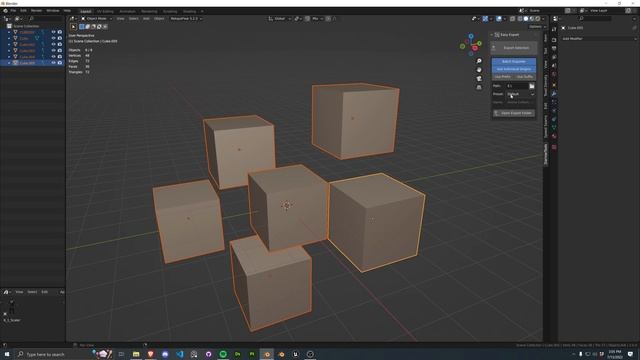Switch to the Layout workspace tab
This screenshot has width=640, height=360.
pyautogui.click(x=86, y=11)
